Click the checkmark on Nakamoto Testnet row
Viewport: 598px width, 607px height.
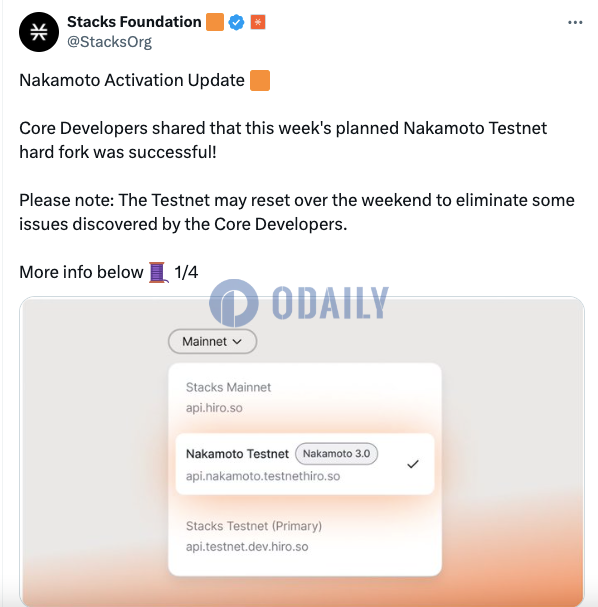point(413,464)
